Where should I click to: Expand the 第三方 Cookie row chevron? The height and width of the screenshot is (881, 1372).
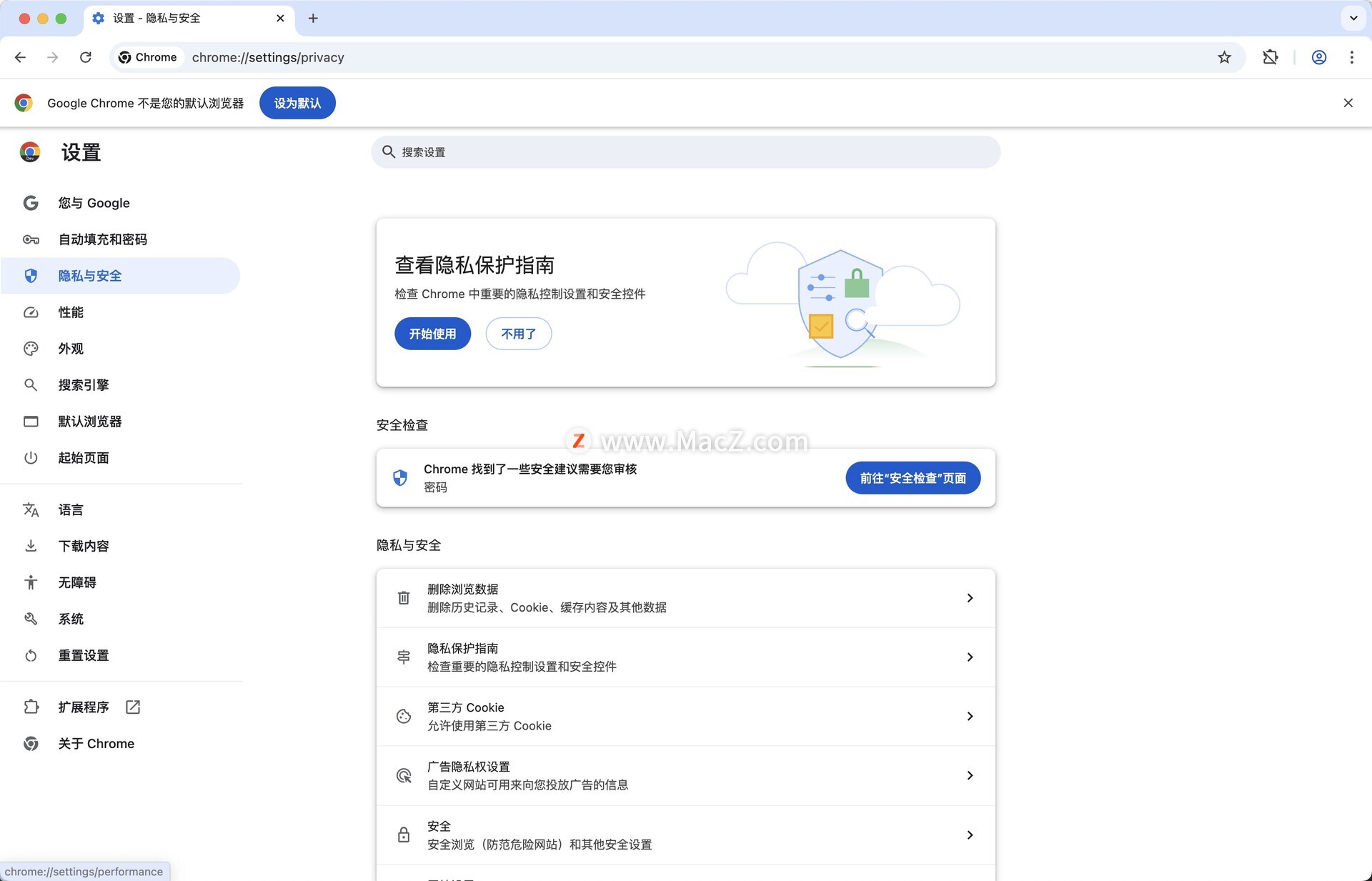click(970, 717)
